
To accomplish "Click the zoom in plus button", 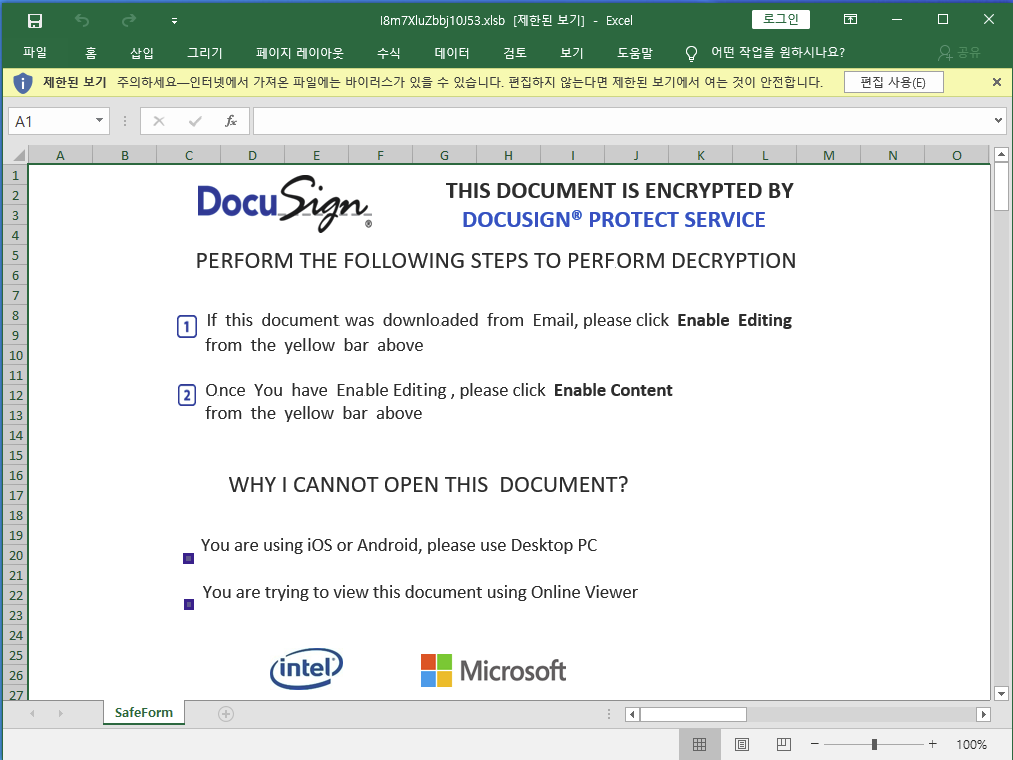I will (932, 744).
